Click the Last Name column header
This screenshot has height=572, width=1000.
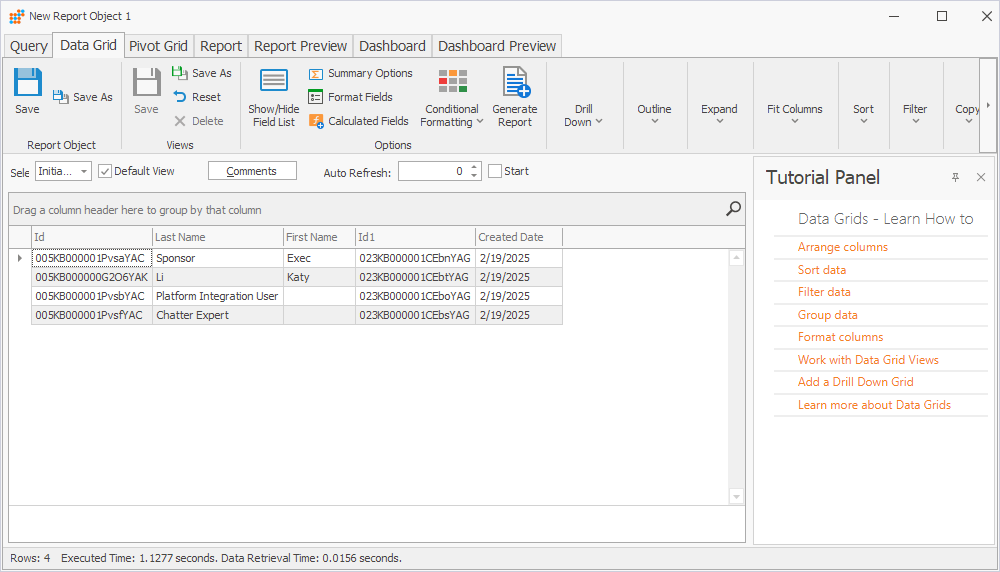217,237
